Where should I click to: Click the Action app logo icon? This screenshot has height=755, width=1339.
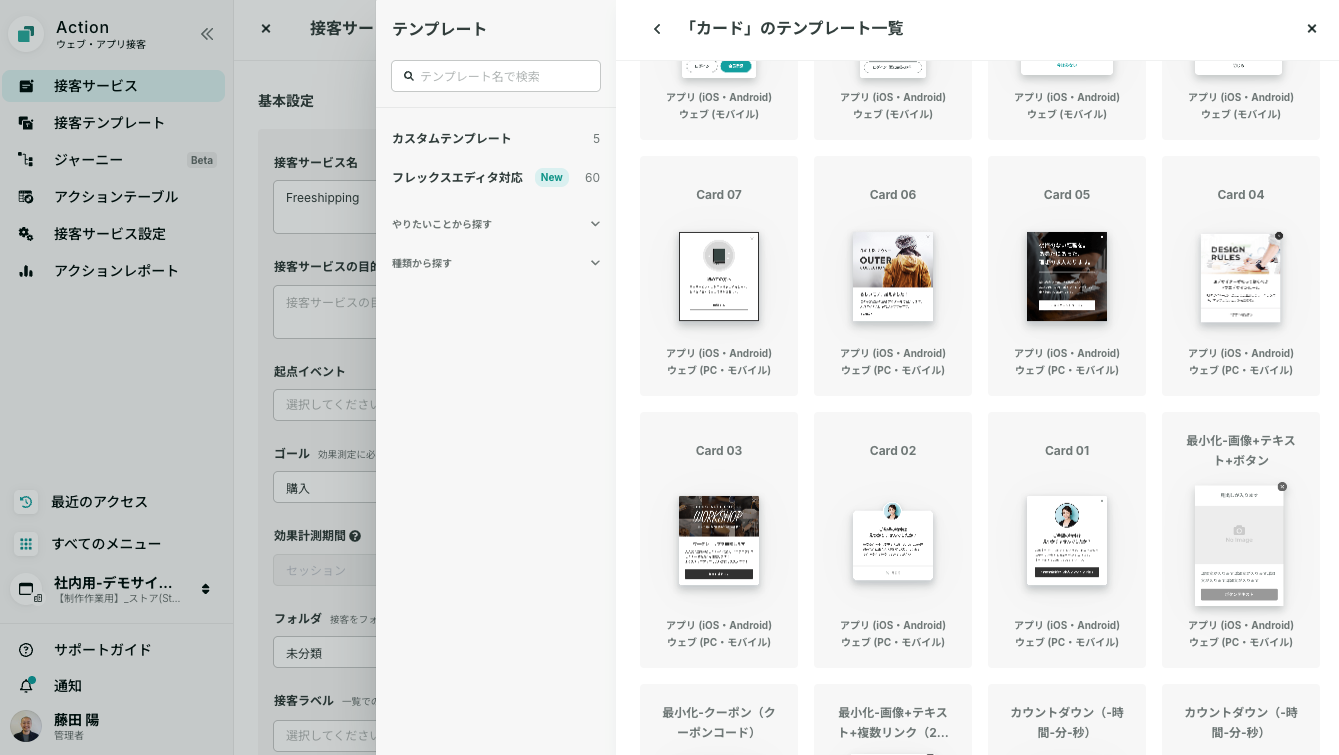click(x=26, y=34)
